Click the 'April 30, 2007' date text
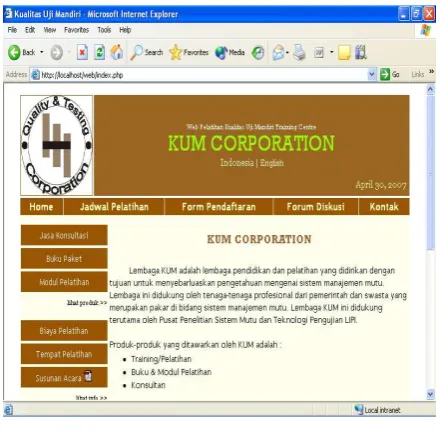Viewport: 441px width, 430px height. click(381, 185)
